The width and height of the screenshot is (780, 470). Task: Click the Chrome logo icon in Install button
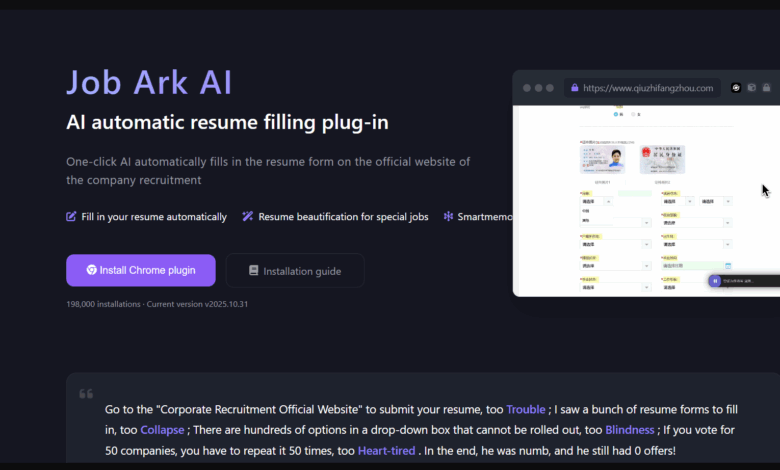pyautogui.click(x=92, y=270)
